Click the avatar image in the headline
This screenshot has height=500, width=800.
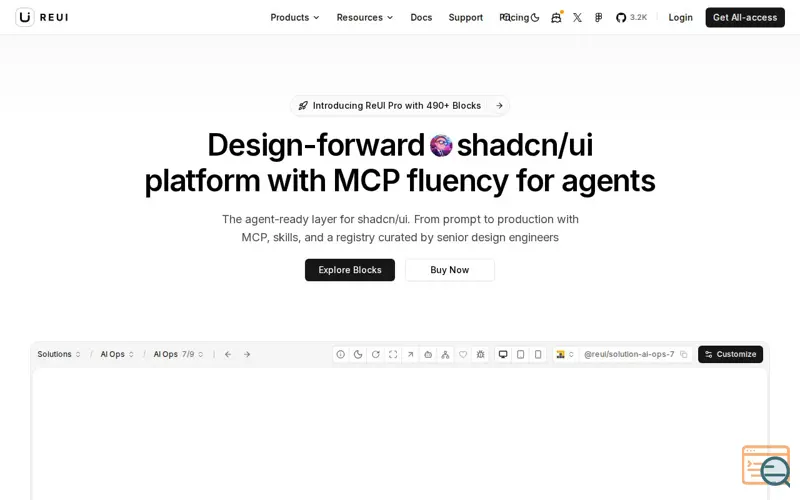click(x=441, y=145)
